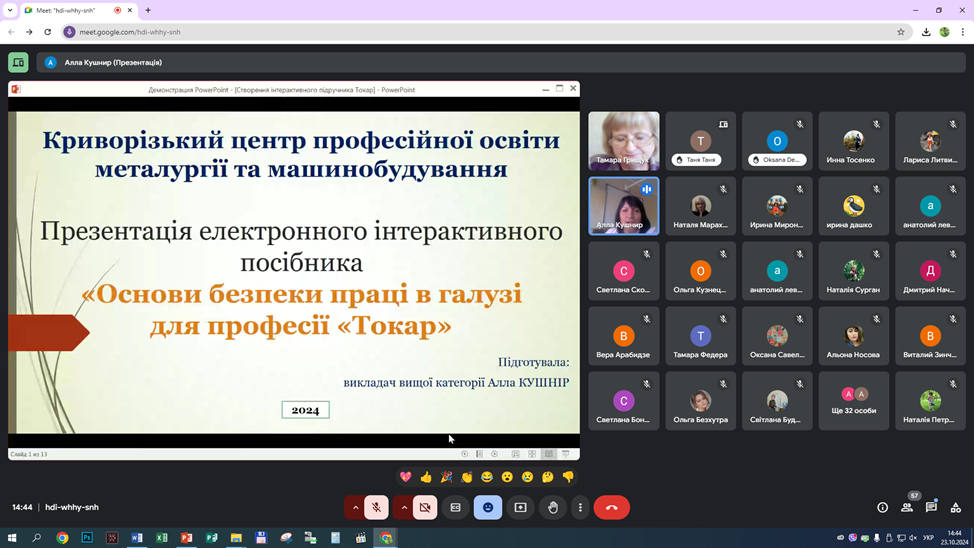
Task: Open more options three-dot menu in Meet
Action: [x=580, y=508]
